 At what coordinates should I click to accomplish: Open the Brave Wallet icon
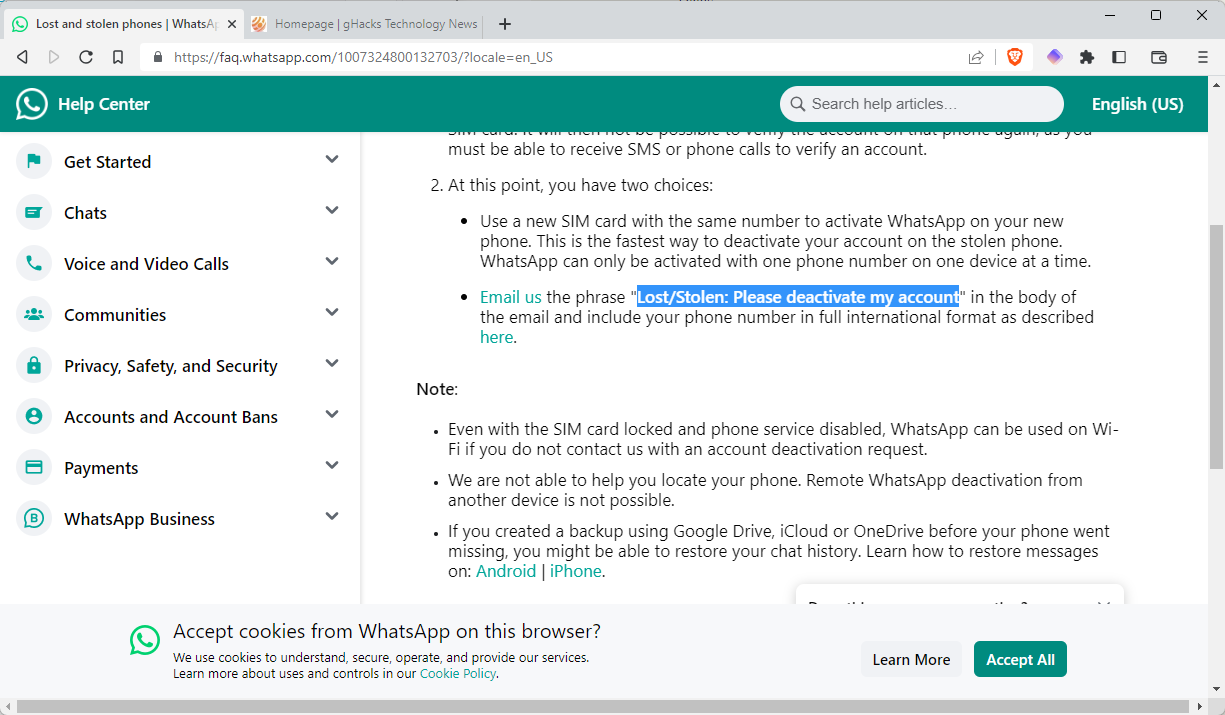pos(1159,57)
